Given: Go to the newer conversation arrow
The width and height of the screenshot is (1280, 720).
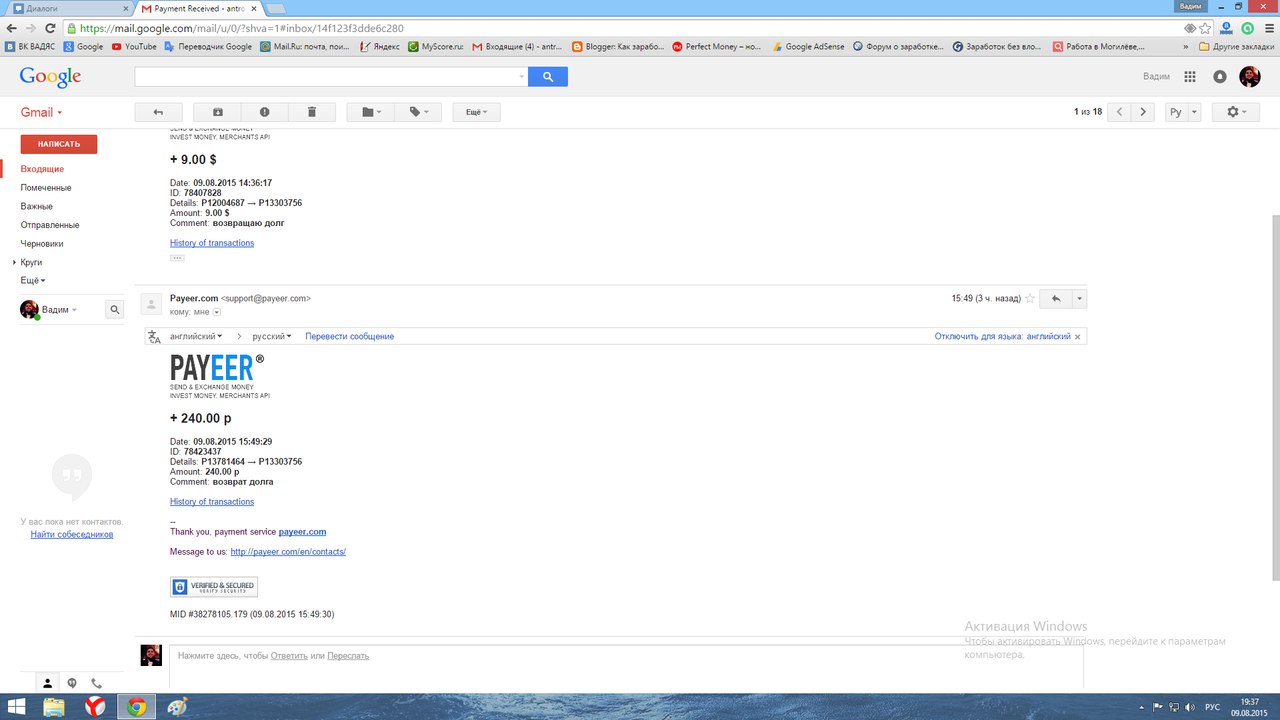Looking at the screenshot, I should [1120, 112].
